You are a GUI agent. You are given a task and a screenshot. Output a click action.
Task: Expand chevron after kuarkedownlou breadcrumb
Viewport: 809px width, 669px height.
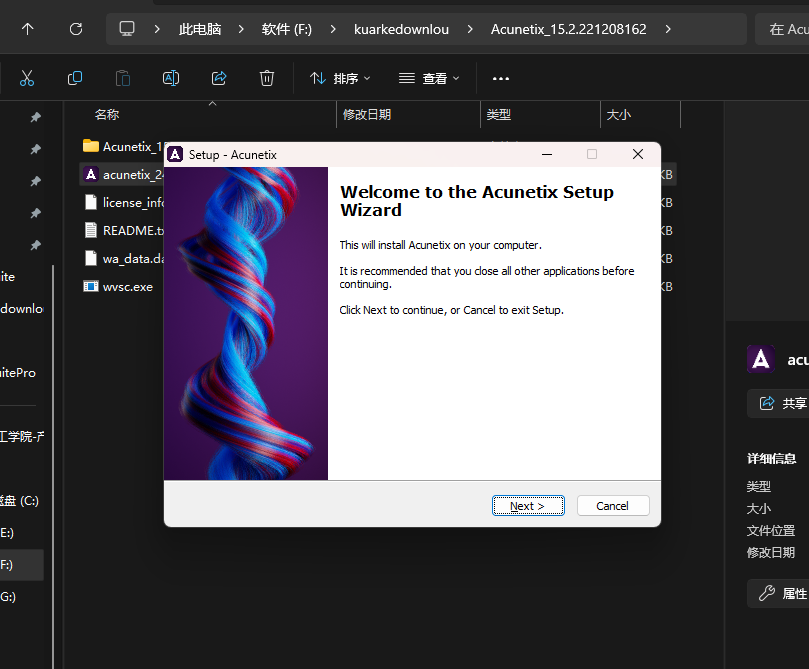coord(470,29)
